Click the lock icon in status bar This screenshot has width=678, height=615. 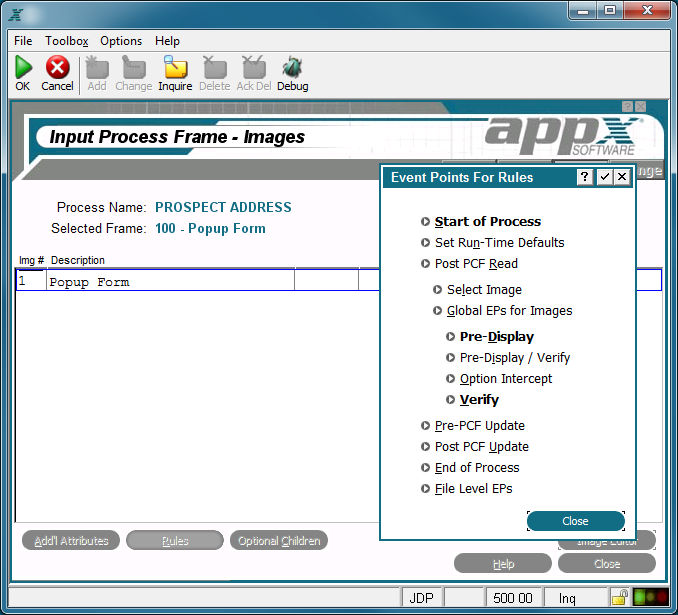tap(620, 597)
